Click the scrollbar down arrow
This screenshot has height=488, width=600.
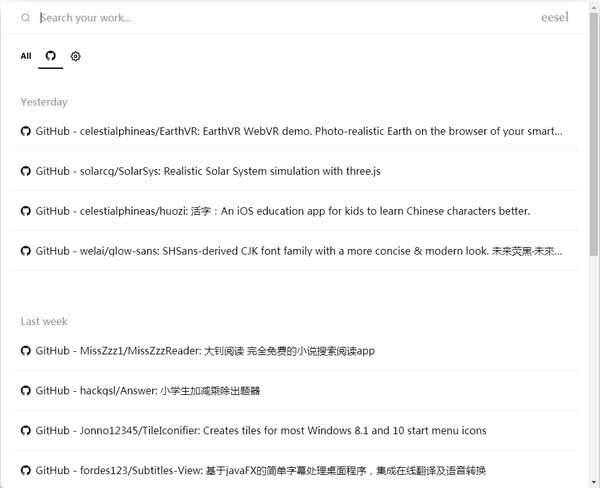point(594,482)
